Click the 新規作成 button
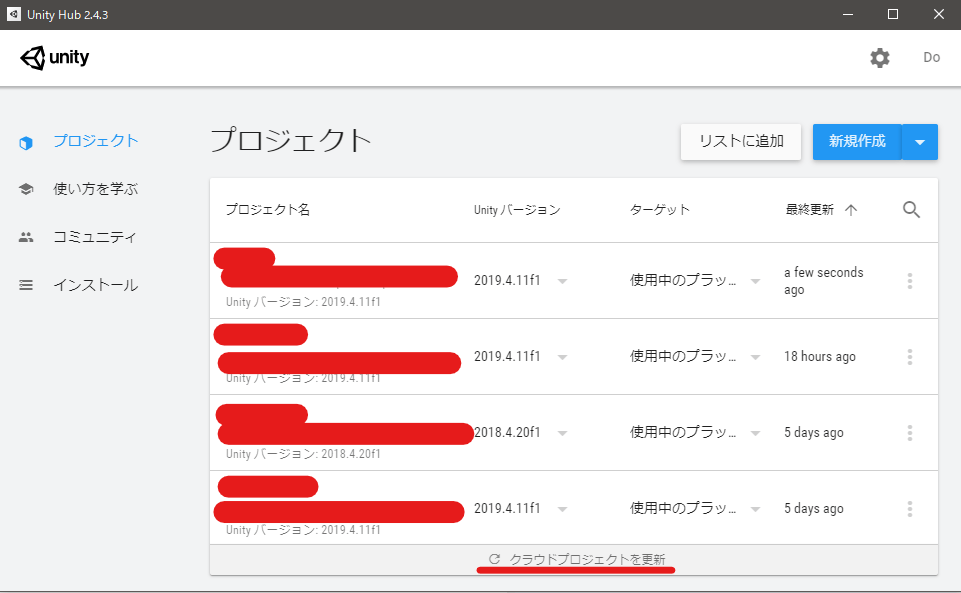 [x=857, y=142]
